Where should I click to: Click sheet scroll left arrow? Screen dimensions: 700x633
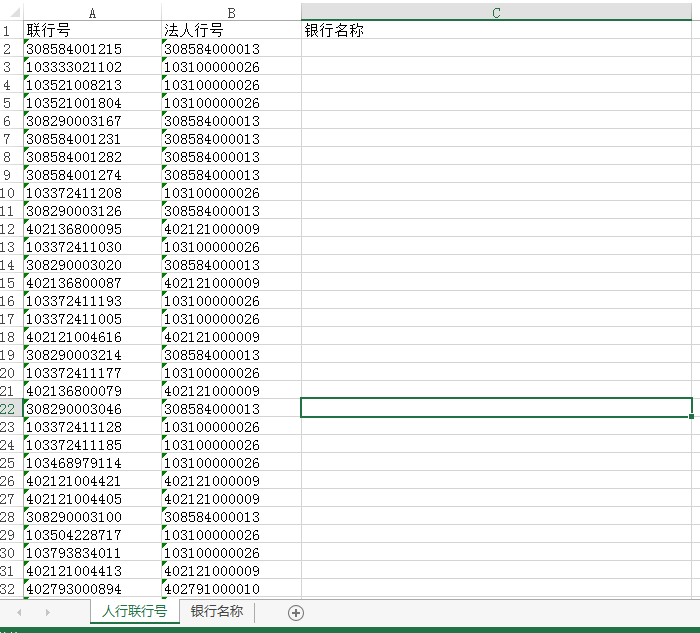point(19,612)
